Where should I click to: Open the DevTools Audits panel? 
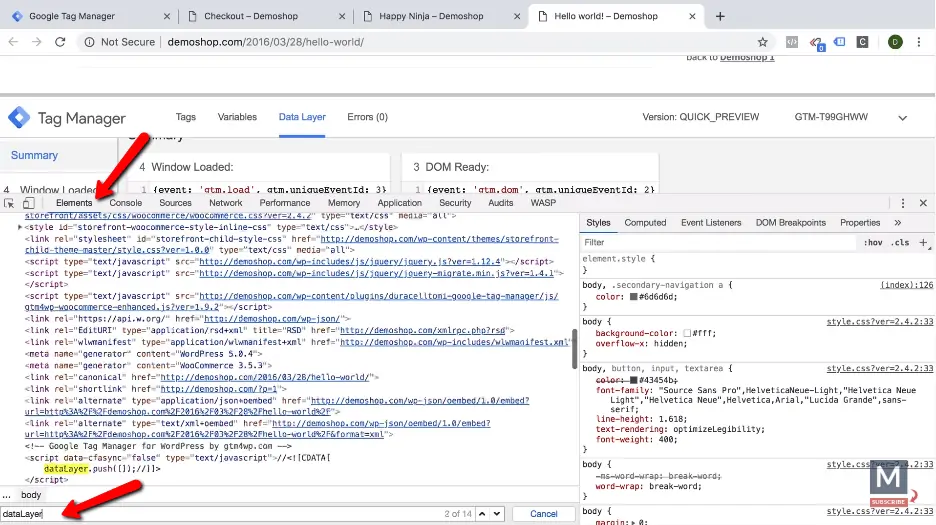pyautogui.click(x=500, y=203)
